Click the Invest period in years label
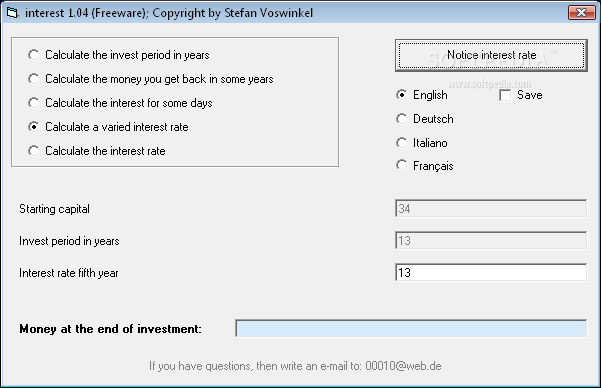 [x=69, y=241]
